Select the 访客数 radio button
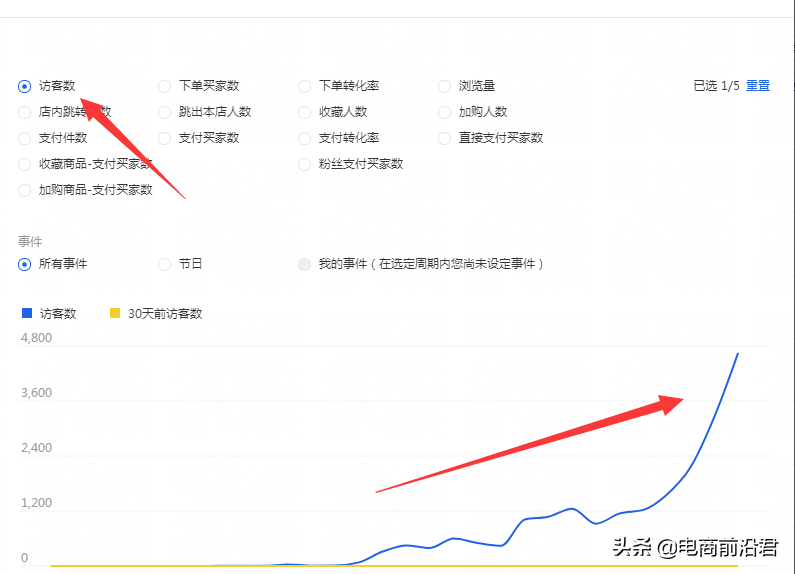The image size is (795, 574). (x=24, y=86)
